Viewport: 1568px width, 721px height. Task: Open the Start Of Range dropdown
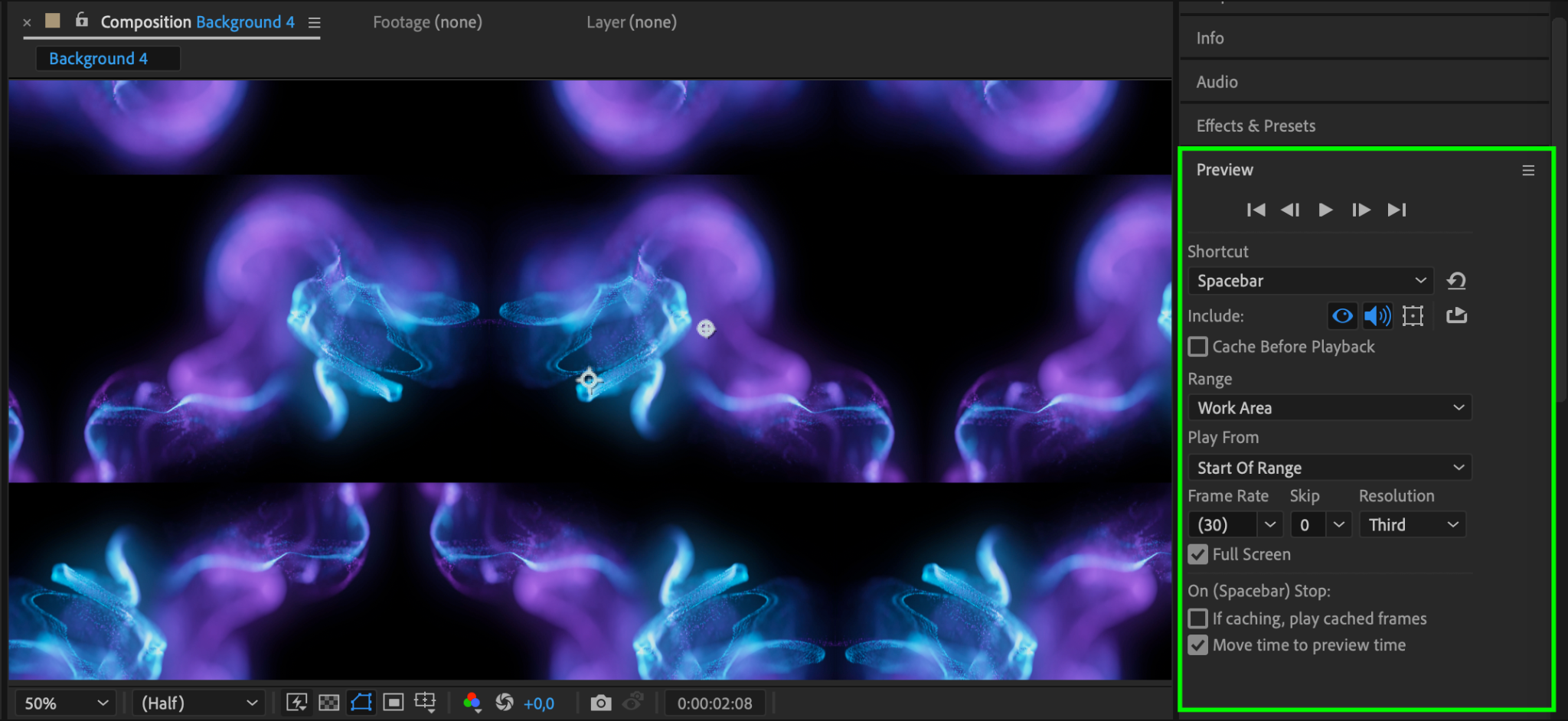(x=1330, y=468)
